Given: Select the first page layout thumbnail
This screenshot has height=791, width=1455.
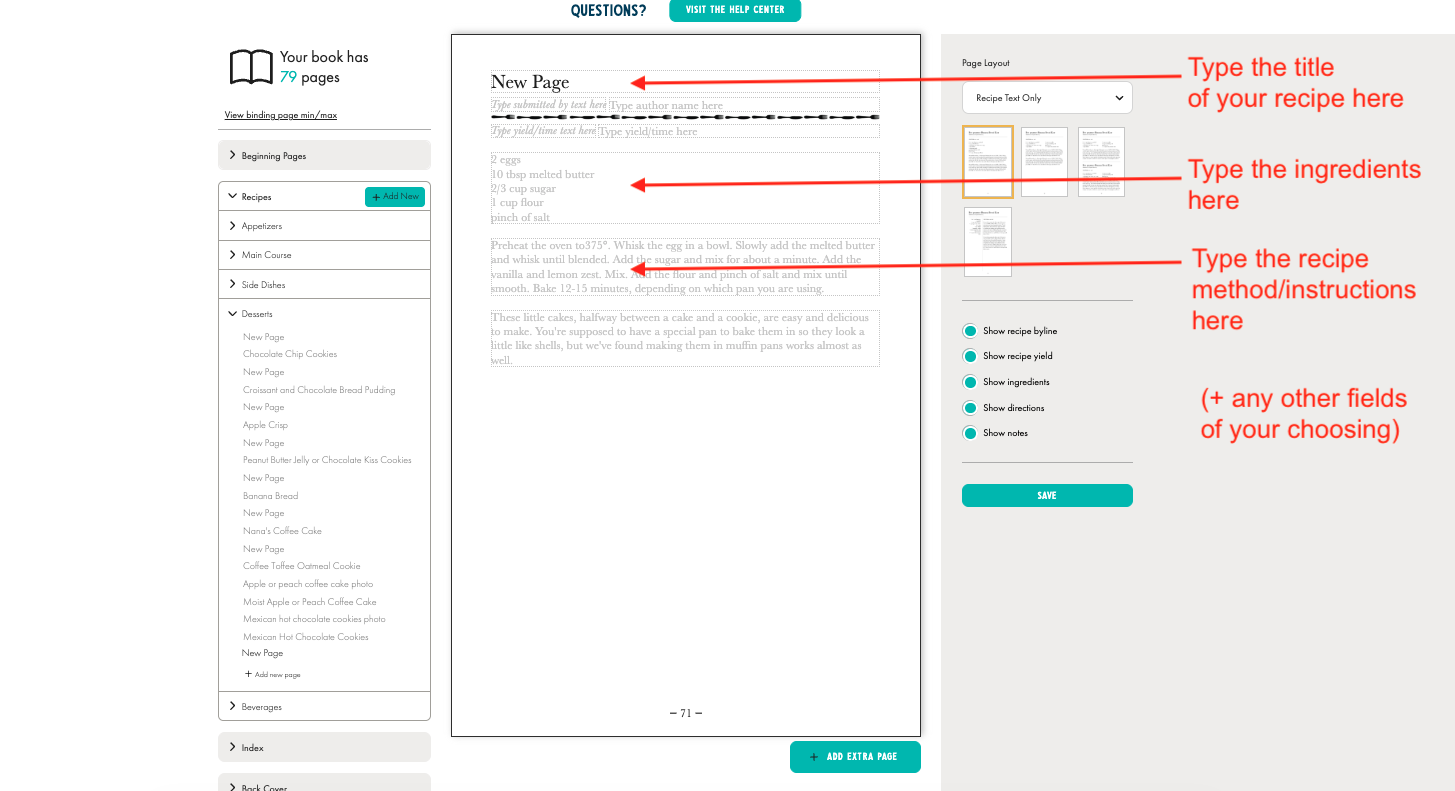Looking at the screenshot, I should (x=987, y=161).
